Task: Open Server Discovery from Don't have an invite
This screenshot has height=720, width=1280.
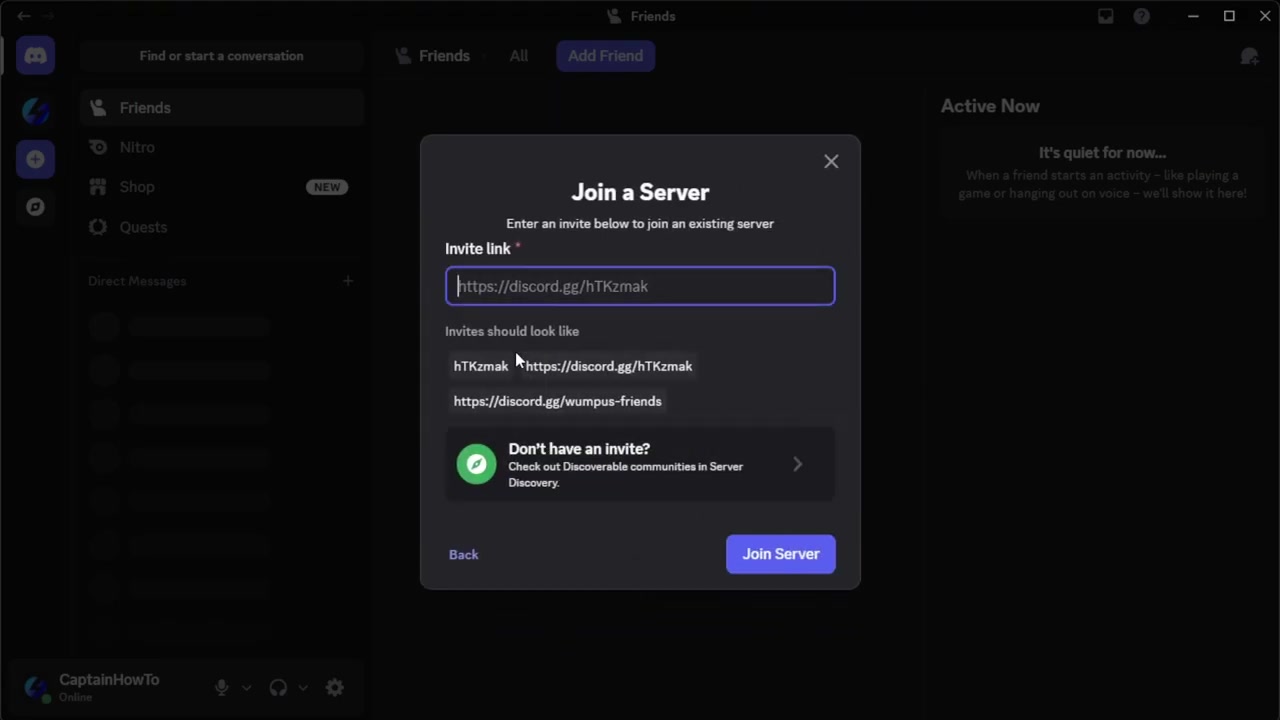Action: [x=640, y=464]
